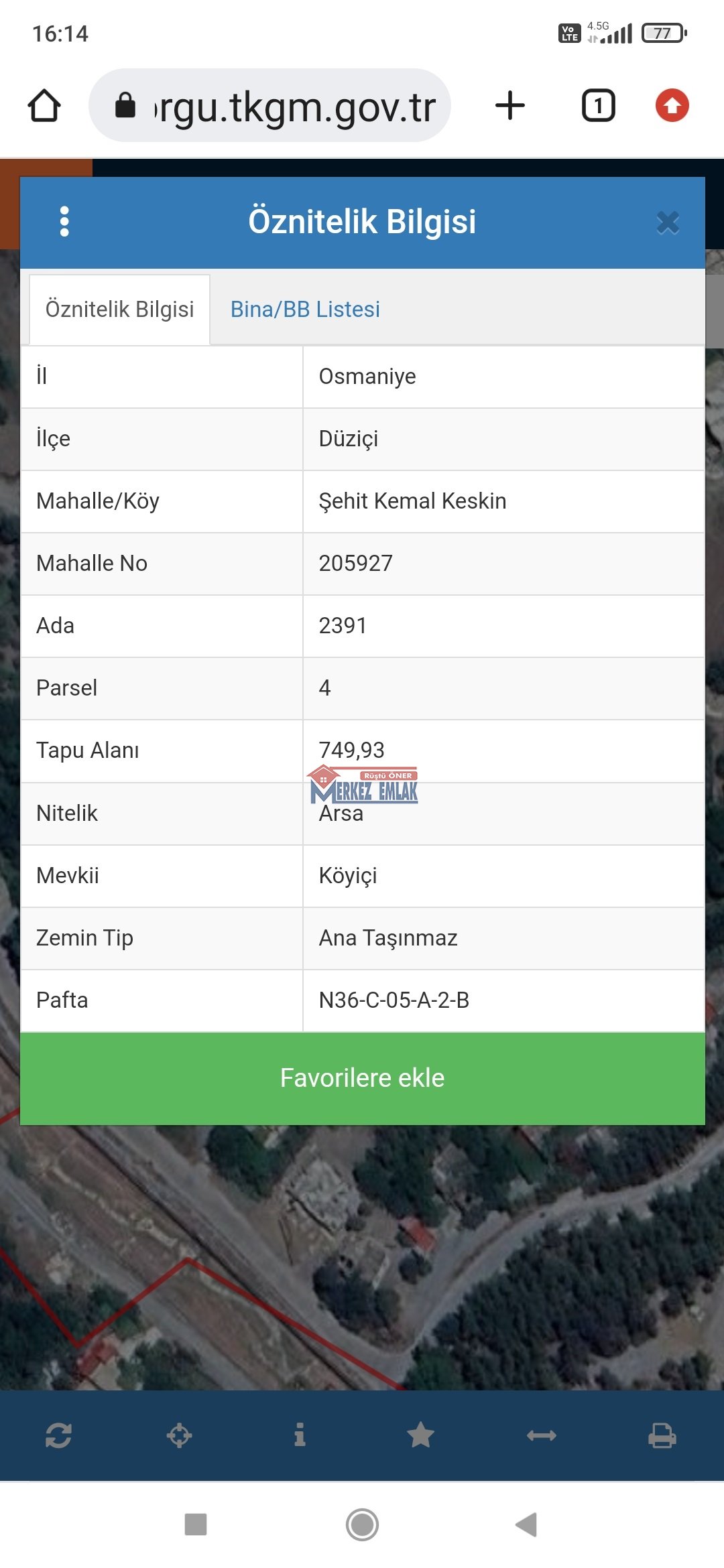Screen dimensions: 724x1568
Task: Open a new browser tab
Action: click(510, 106)
